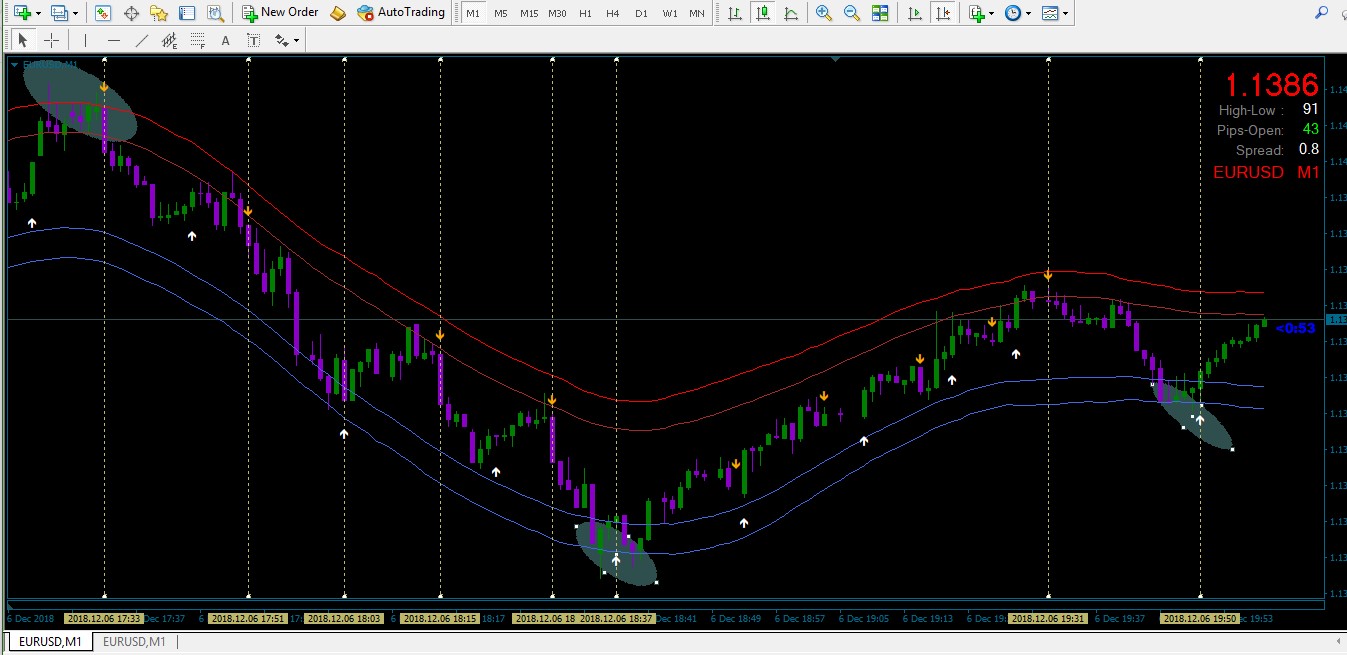Draw a horizontal line tool

tap(113, 41)
